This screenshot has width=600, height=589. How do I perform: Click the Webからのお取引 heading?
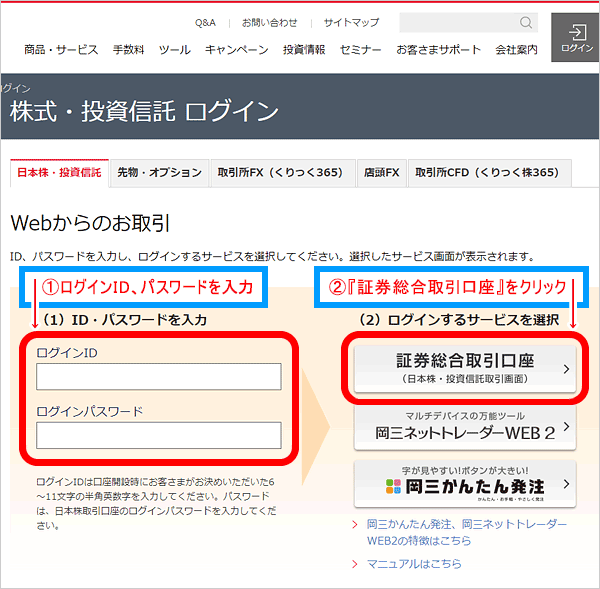point(90,223)
